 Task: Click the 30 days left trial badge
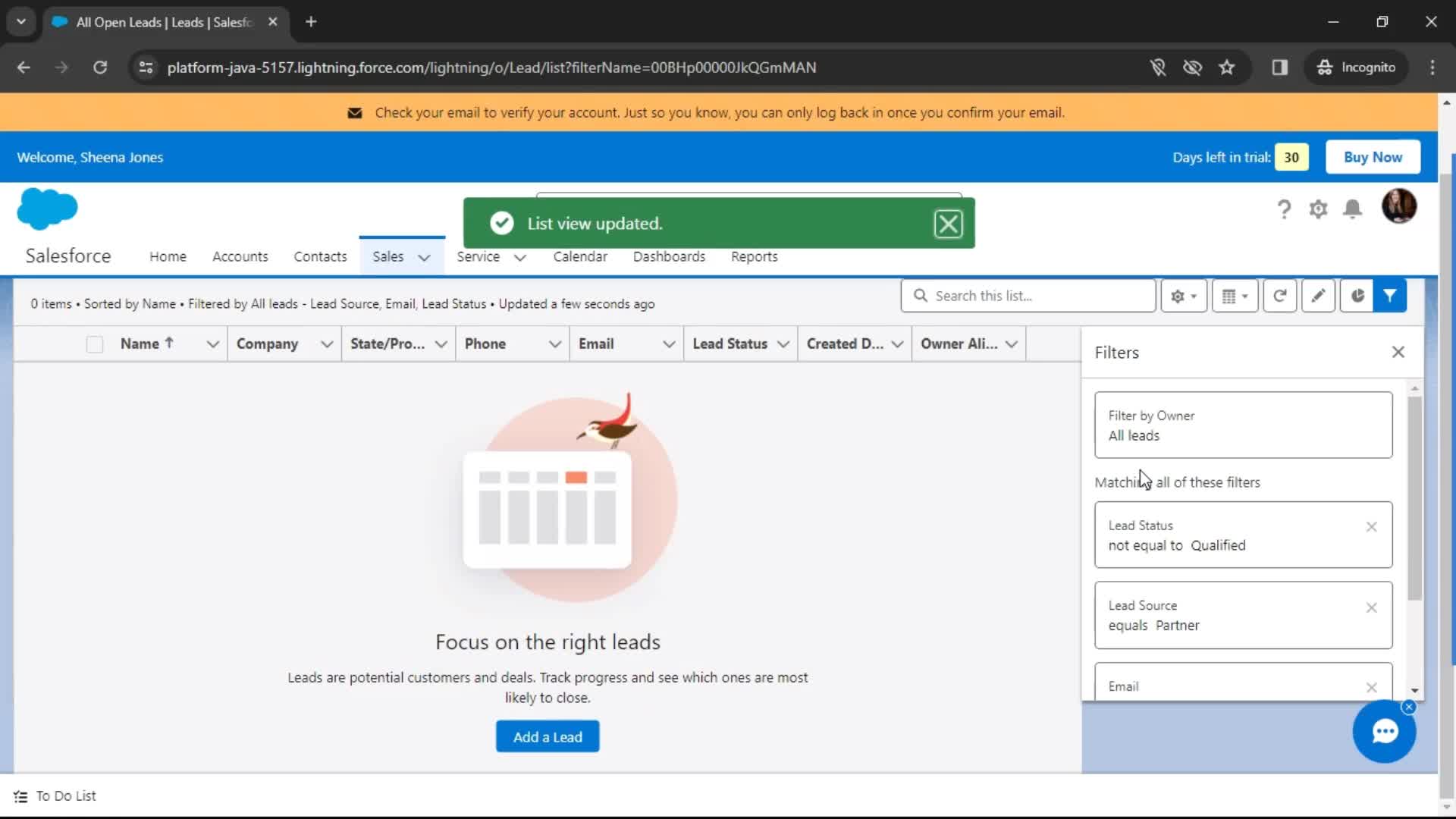click(x=1291, y=157)
